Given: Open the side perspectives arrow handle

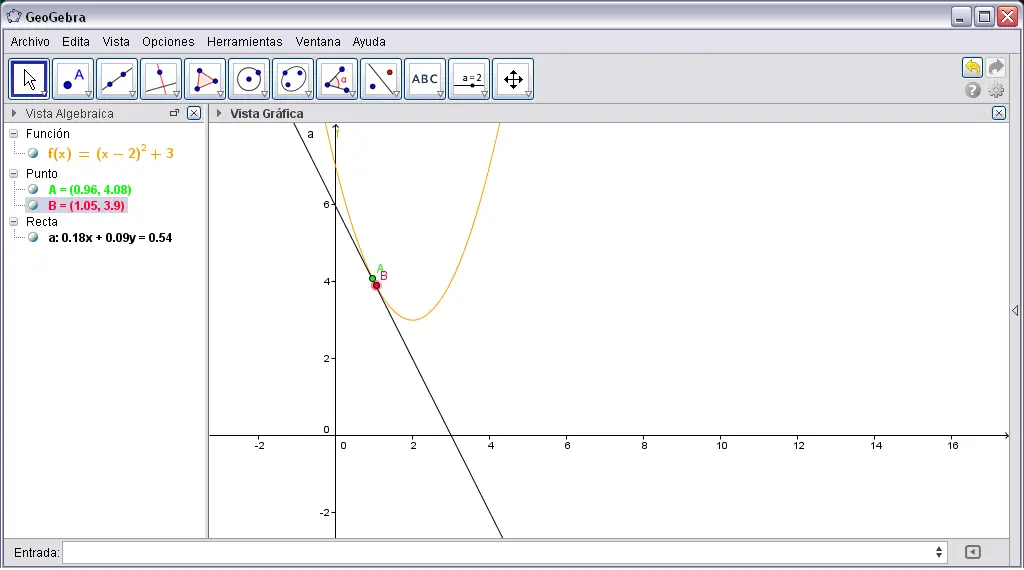Looking at the screenshot, I should pos(1015,311).
